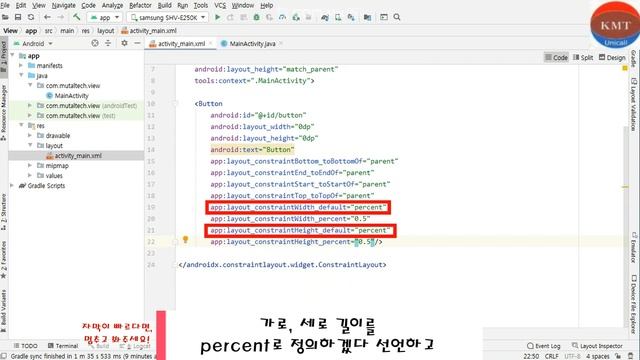Switch to the MainActivity.java tab
Viewport: 640px width, 360px height.
coord(252,43)
